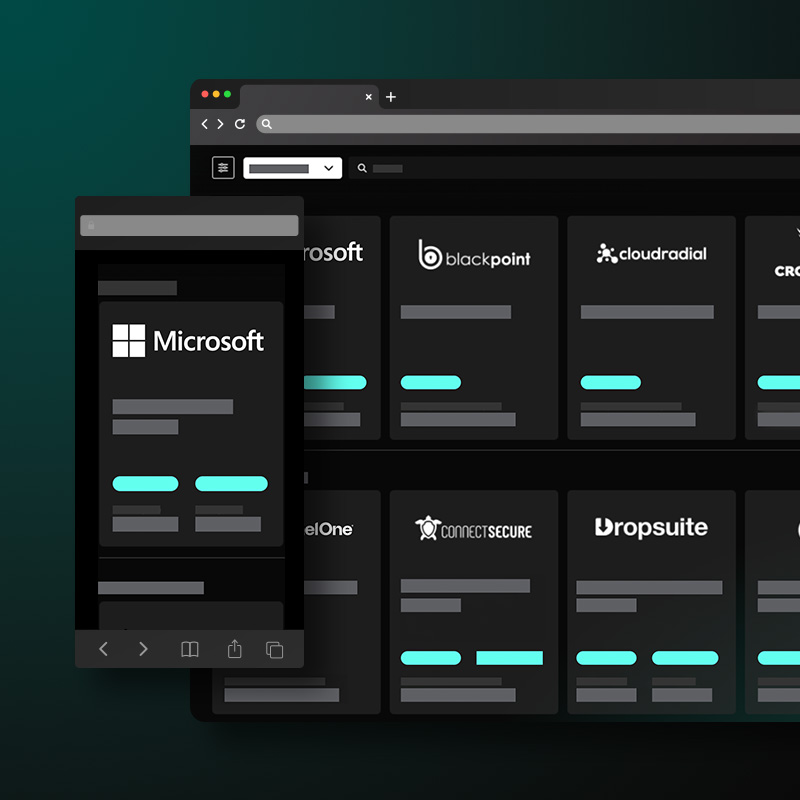Open the tabs overview in the mobile browser
This screenshot has width=800, height=800.
[274, 650]
